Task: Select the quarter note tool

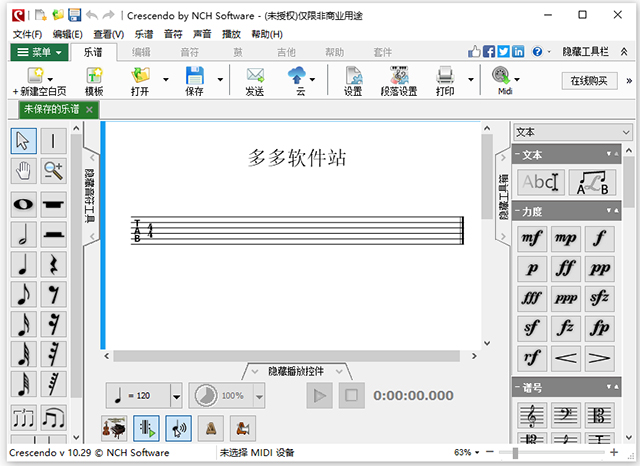Action: click(x=23, y=264)
